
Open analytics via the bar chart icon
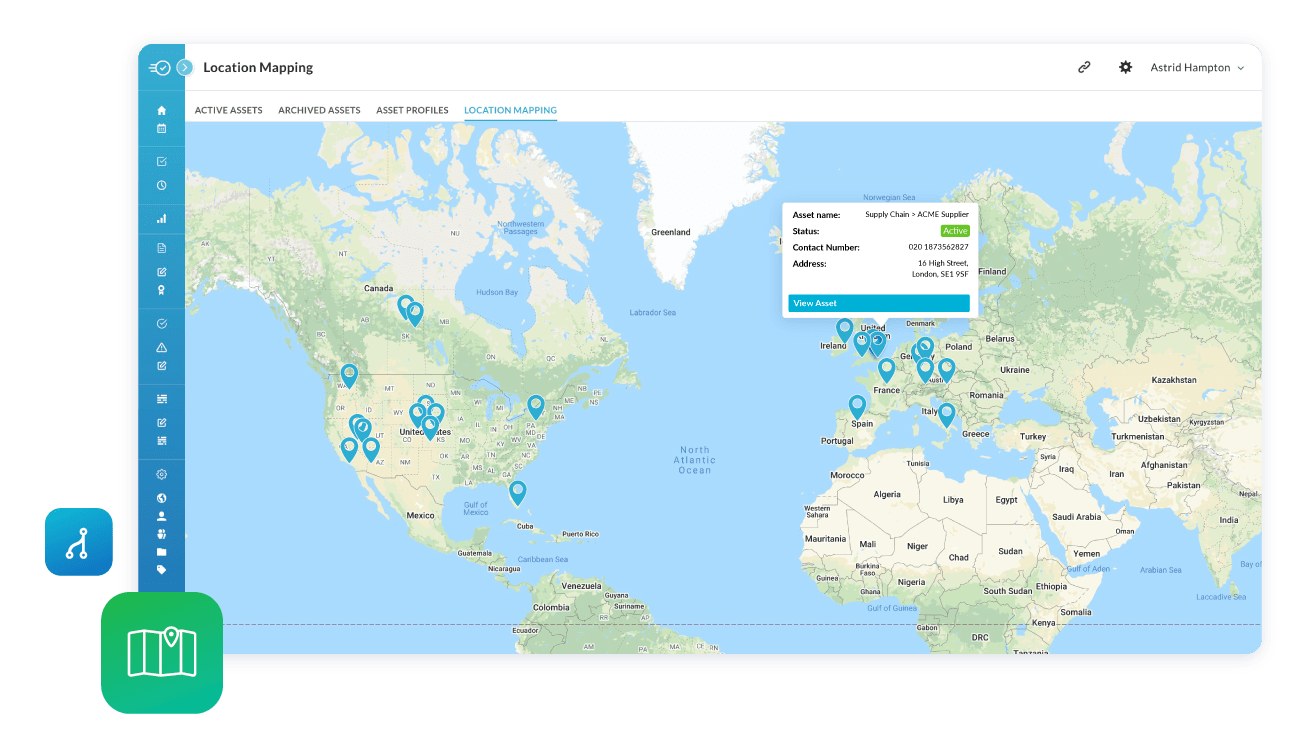(162, 217)
